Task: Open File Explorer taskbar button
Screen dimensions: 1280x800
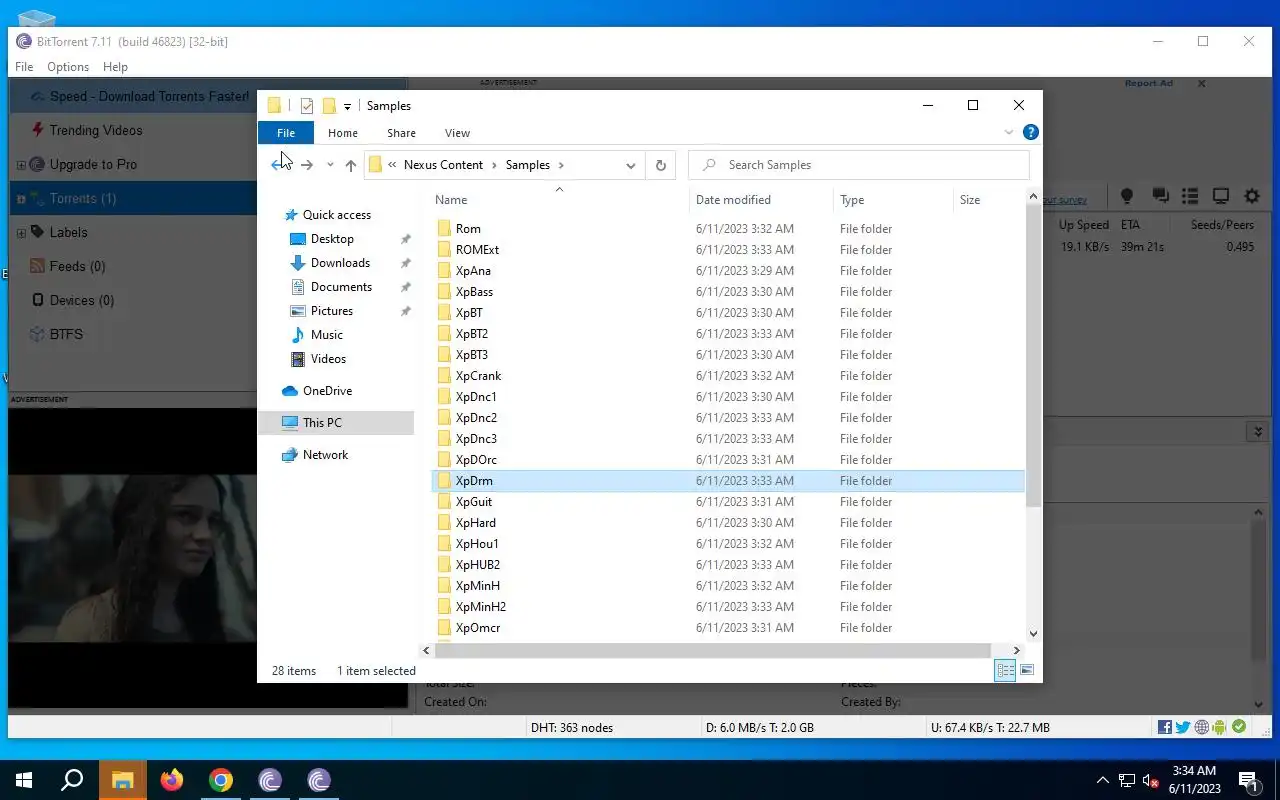Action: click(123, 780)
